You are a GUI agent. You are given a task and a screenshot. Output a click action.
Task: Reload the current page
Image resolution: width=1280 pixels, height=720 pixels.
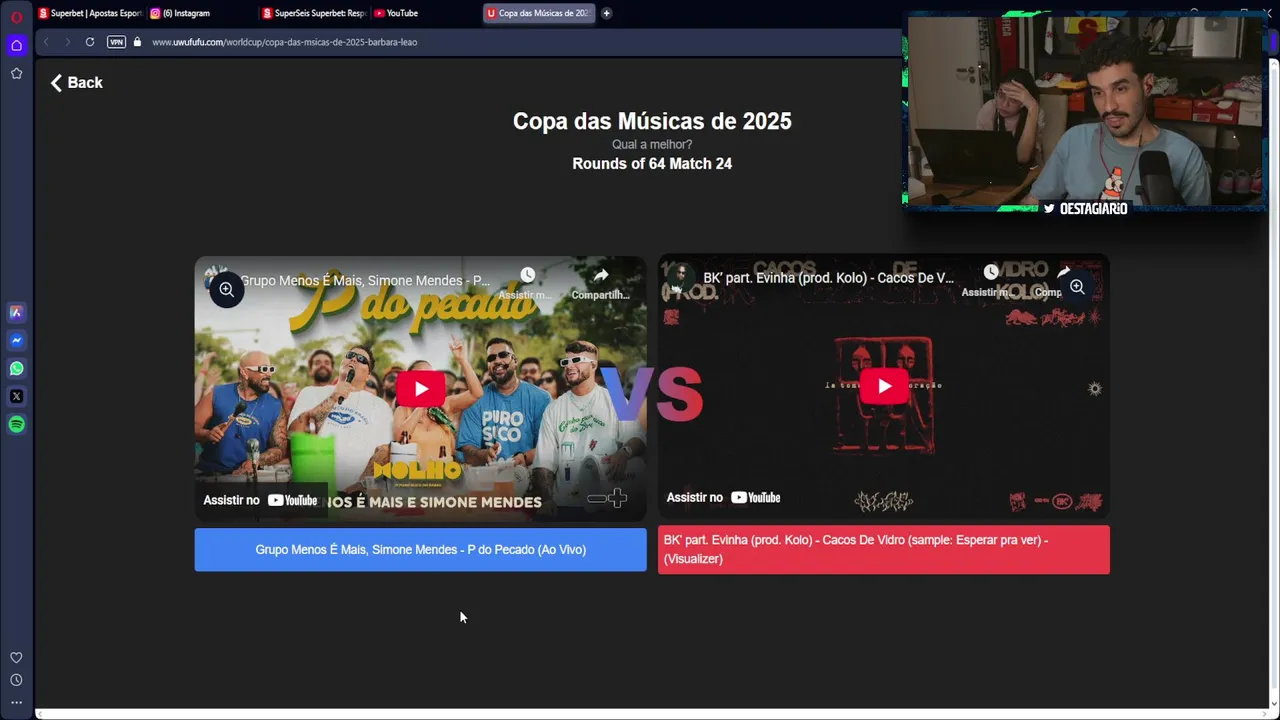(90, 42)
